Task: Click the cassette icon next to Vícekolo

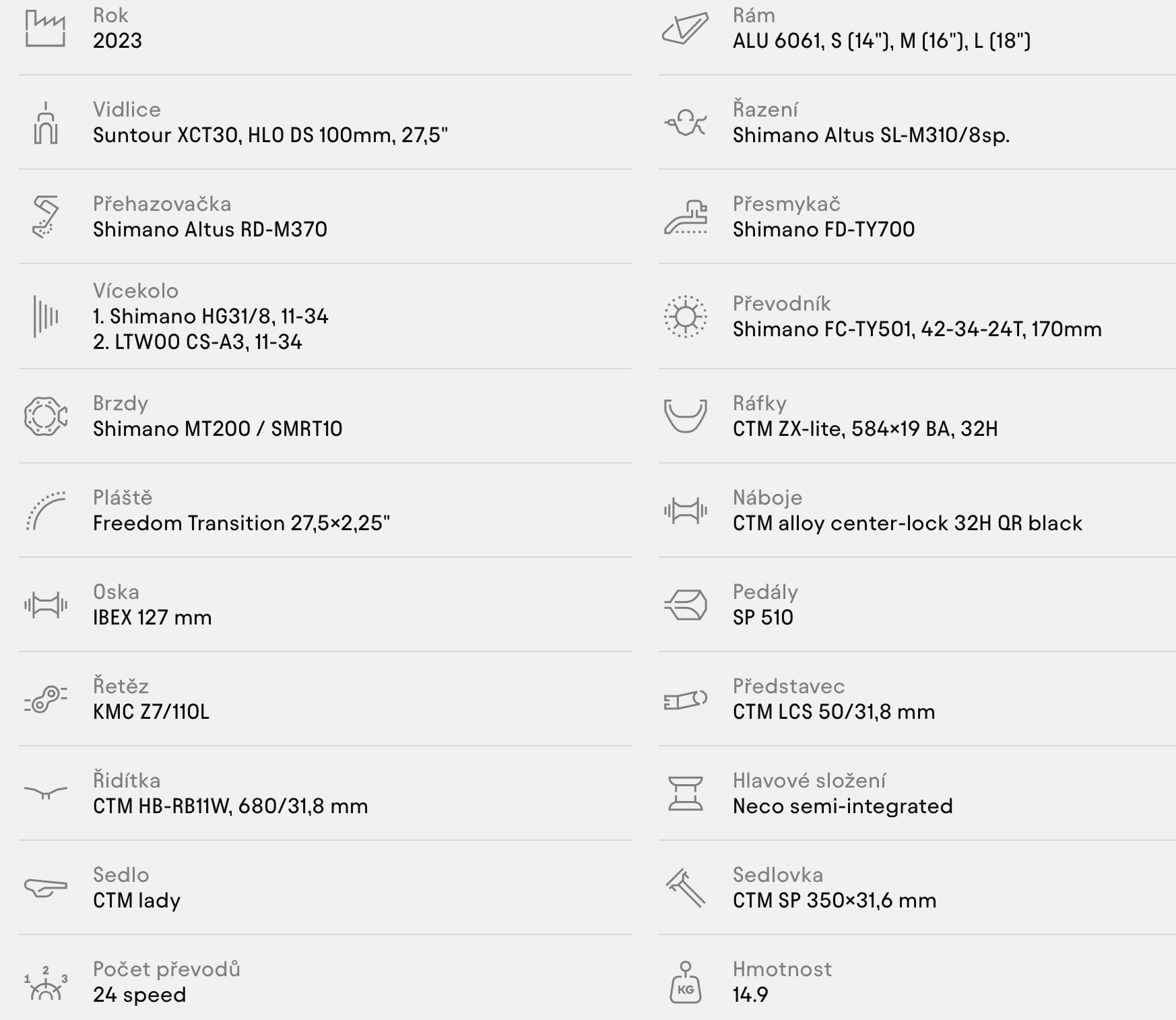Action: [45, 316]
